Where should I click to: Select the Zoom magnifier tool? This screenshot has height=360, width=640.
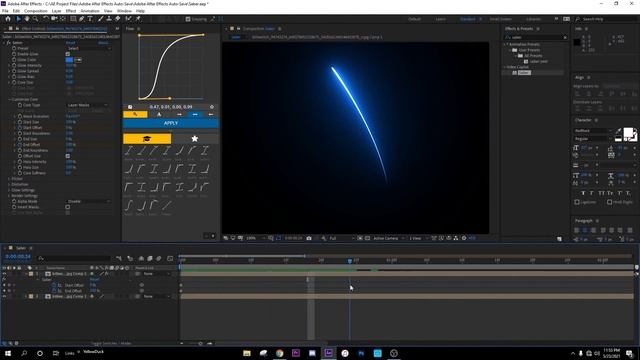coord(36,19)
